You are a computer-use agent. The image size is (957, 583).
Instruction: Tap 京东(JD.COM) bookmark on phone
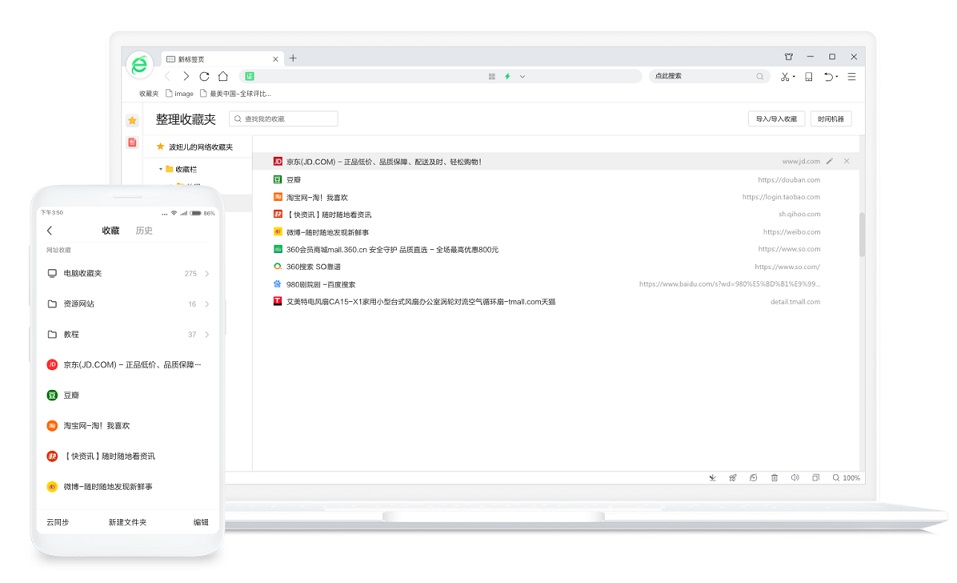click(128, 364)
